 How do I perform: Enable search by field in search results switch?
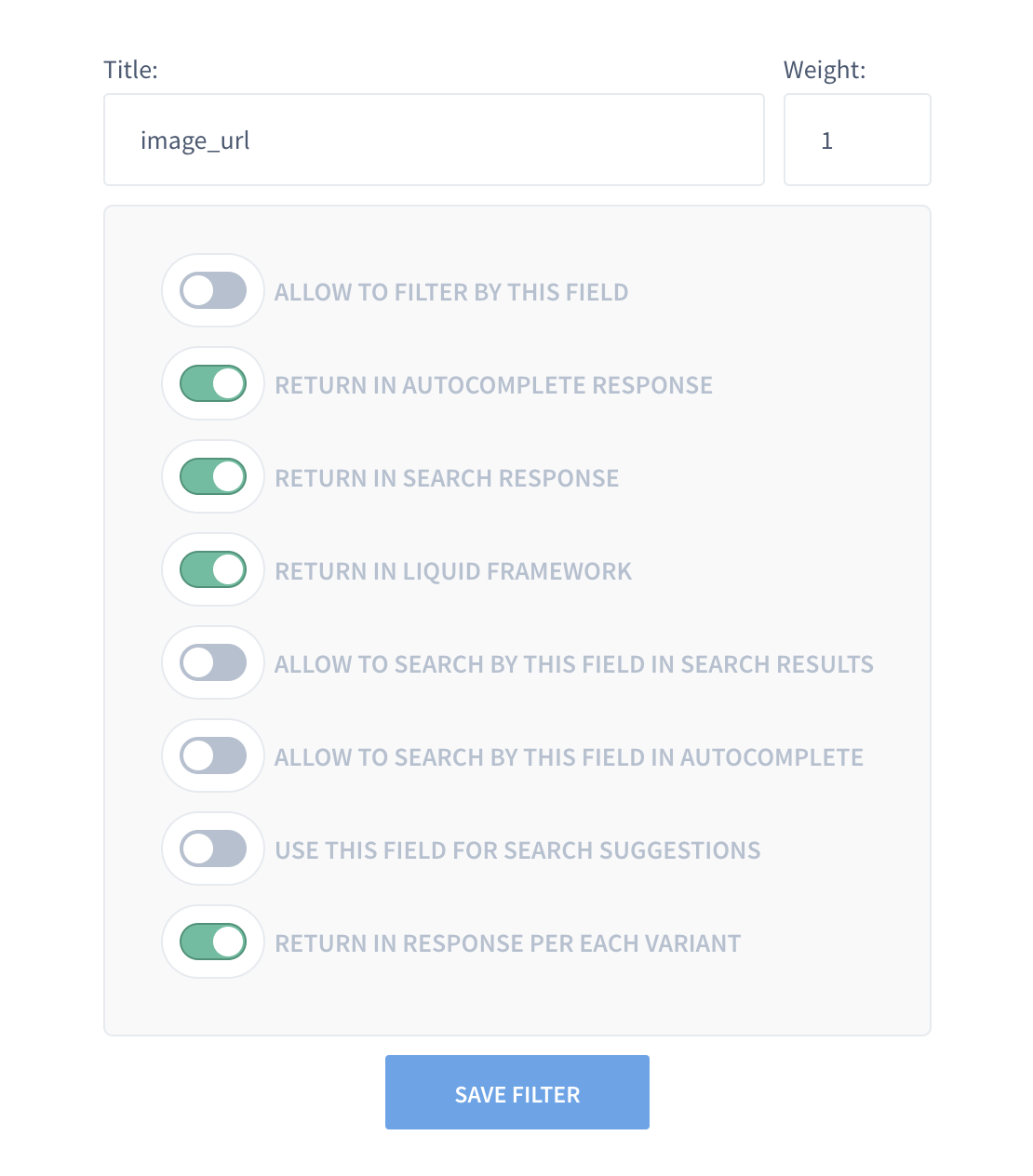[x=213, y=662]
